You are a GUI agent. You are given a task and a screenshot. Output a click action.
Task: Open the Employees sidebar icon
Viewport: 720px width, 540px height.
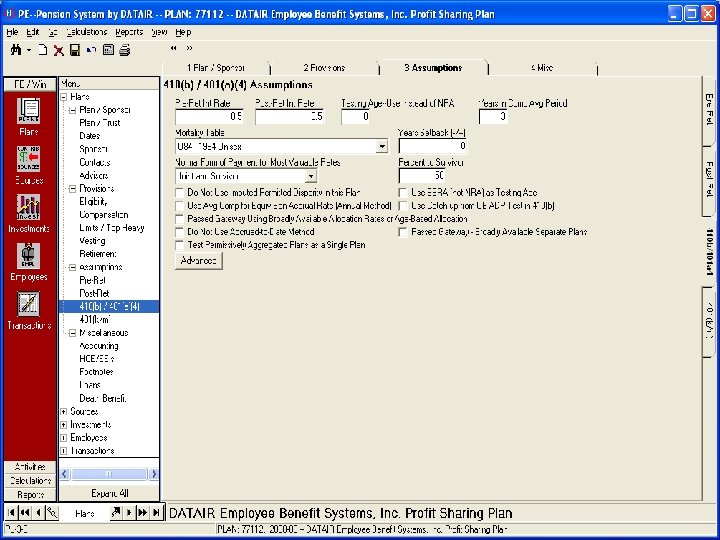[x=28, y=255]
